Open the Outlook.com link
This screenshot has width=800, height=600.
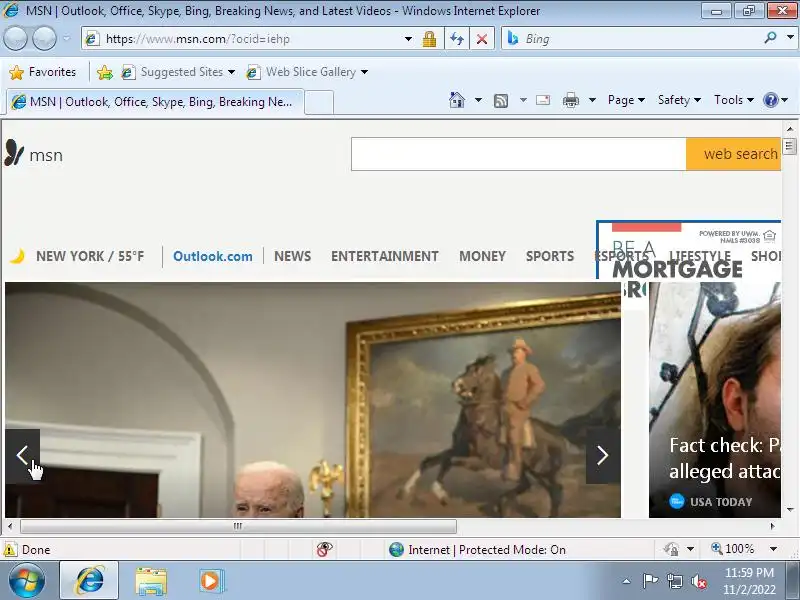(213, 256)
